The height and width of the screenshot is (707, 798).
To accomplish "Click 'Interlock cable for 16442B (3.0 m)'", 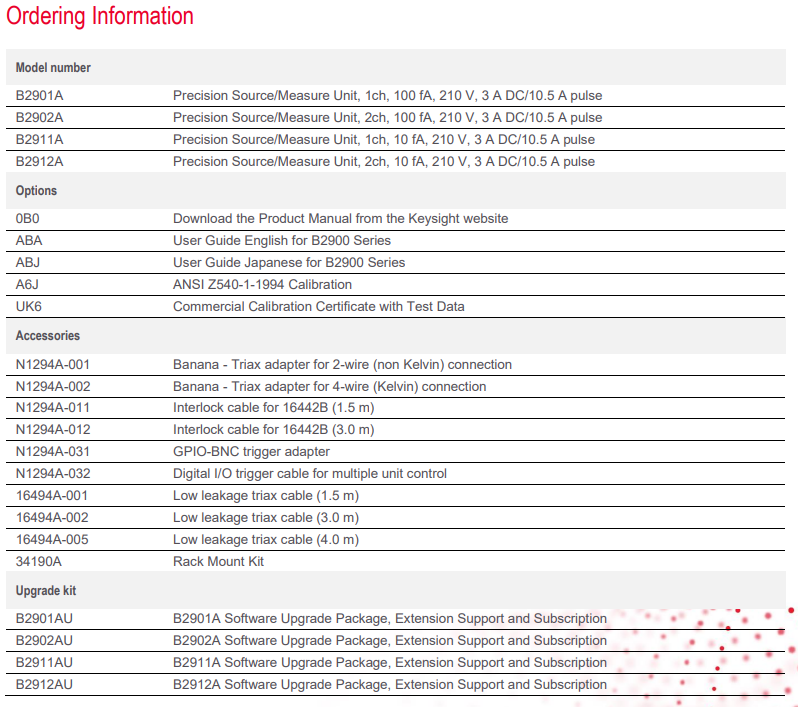I will coord(274,430).
